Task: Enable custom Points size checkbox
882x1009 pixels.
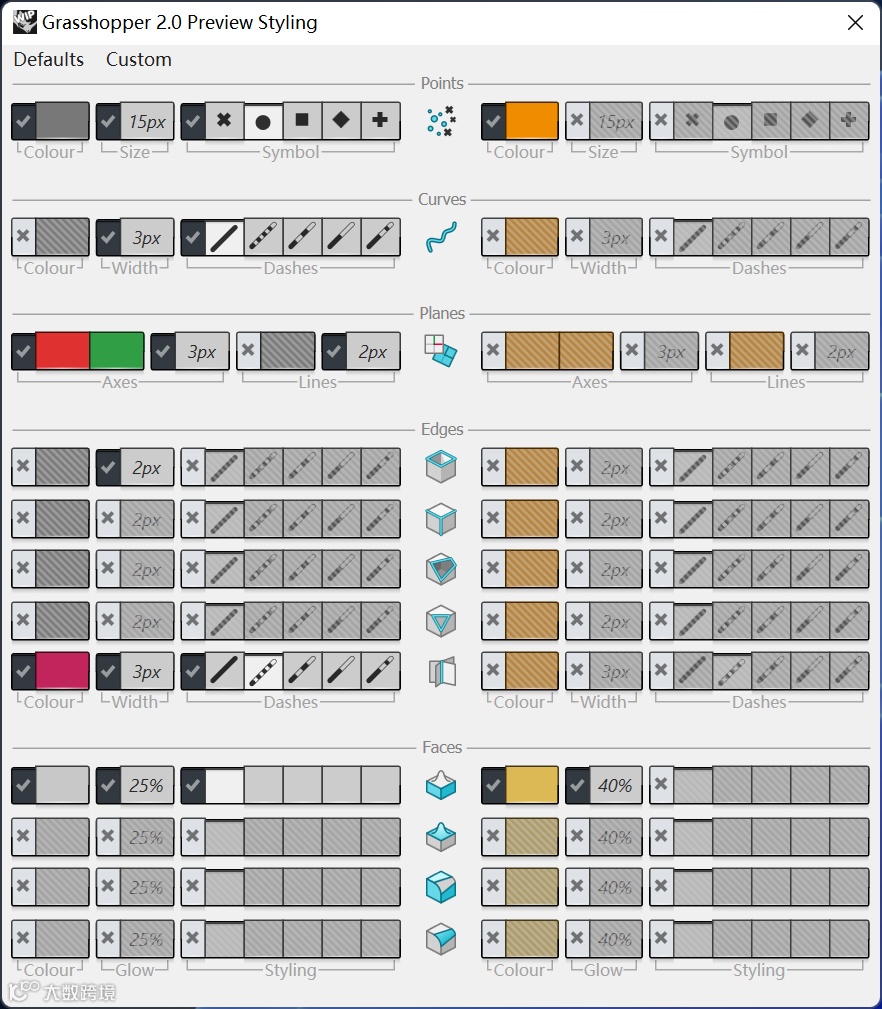Action: coord(578,120)
